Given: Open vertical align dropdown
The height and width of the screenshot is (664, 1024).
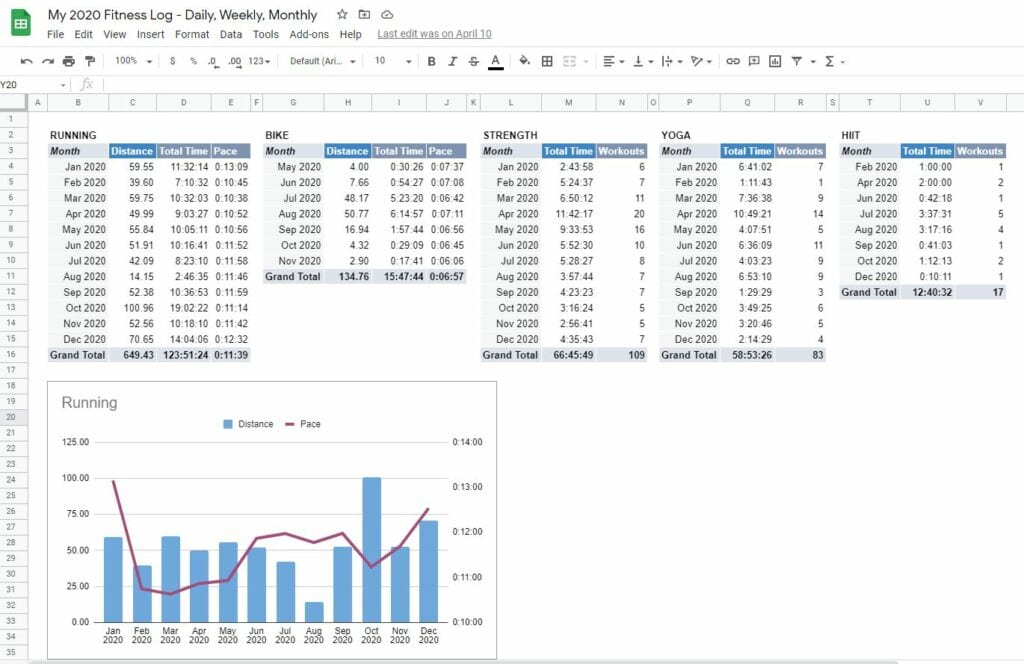Looking at the screenshot, I should (x=643, y=61).
